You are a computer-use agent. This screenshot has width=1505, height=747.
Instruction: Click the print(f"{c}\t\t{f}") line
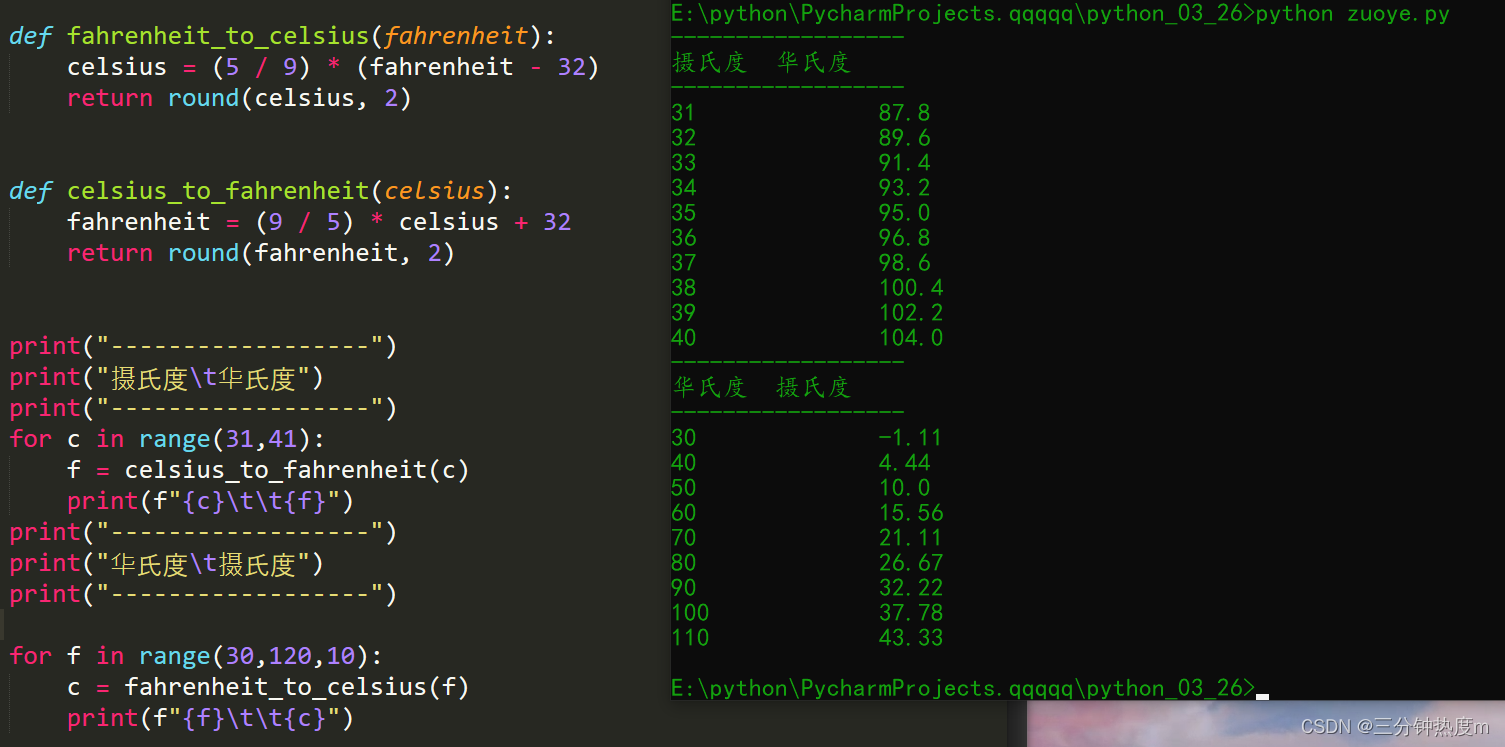[x=211, y=501]
